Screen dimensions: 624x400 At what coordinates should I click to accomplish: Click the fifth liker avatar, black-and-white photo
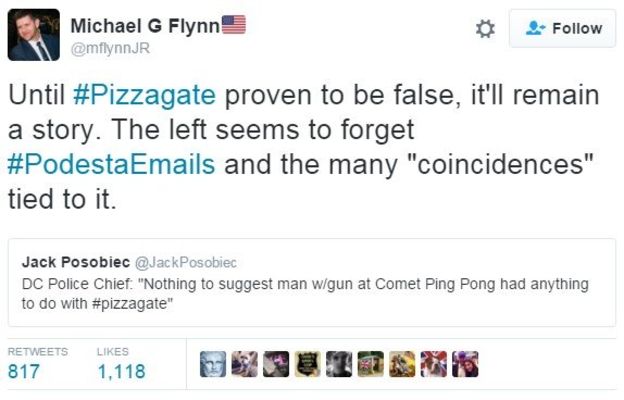337,365
